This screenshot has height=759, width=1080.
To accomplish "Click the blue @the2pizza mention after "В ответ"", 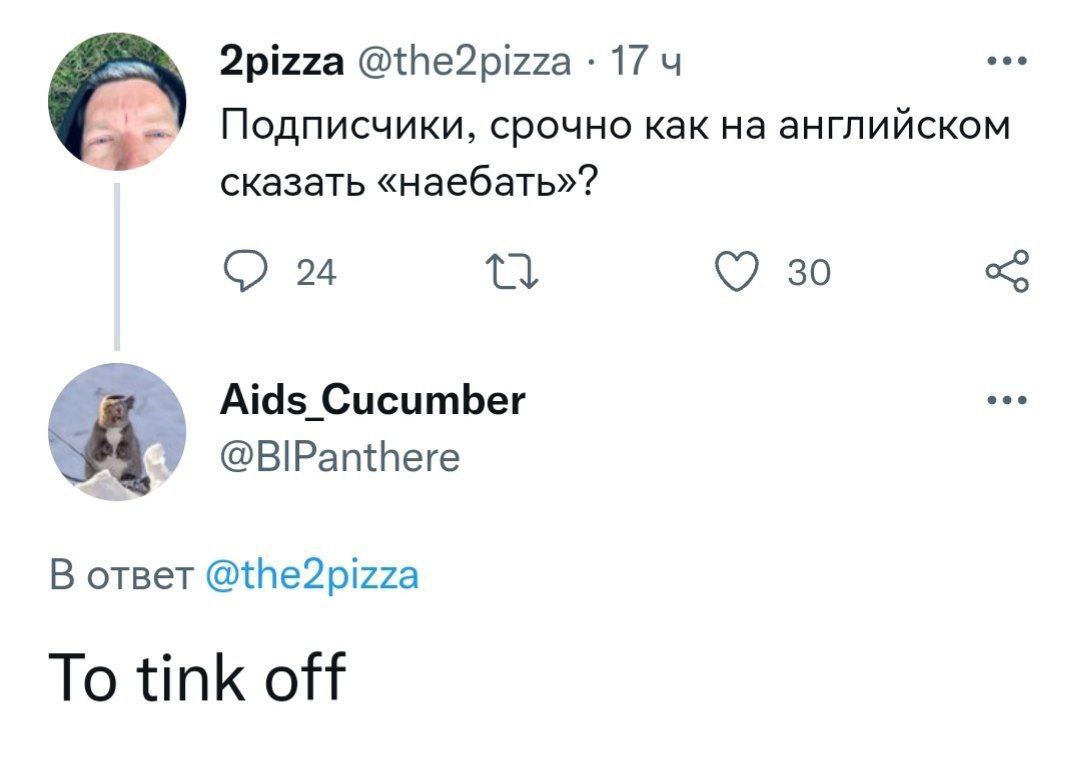I will [311, 575].
